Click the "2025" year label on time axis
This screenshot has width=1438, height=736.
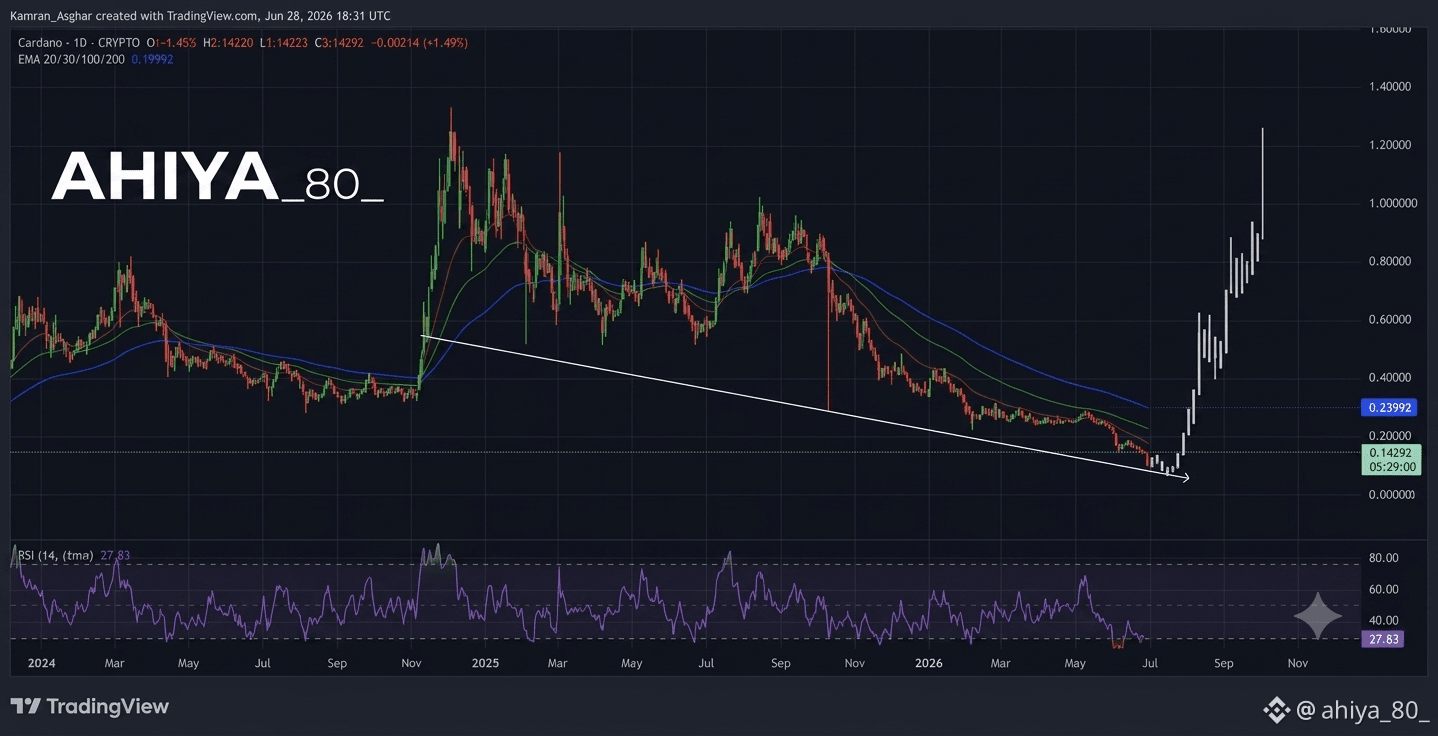pyautogui.click(x=485, y=663)
